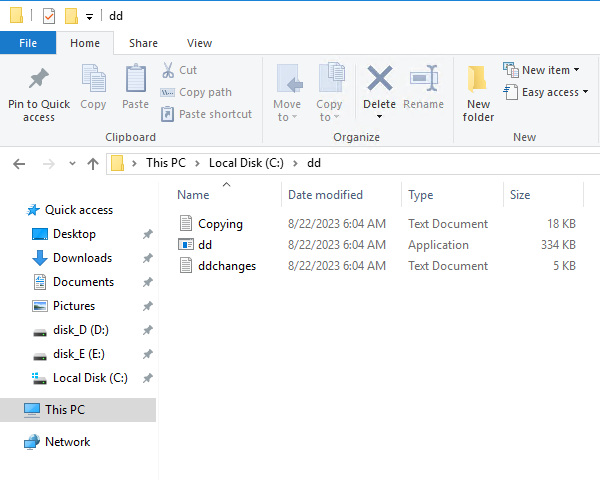Click 334 KB size cell
Viewport: 600px width, 480px height.
pyautogui.click(x=558, y=245)
